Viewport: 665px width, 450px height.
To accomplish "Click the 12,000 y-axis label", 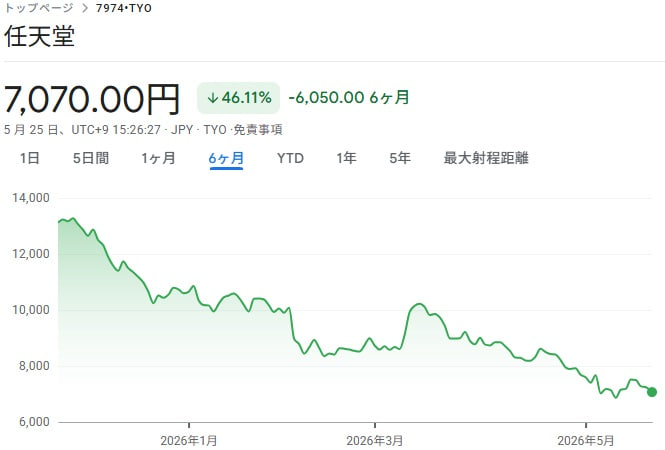I will (x=31, y=254).
